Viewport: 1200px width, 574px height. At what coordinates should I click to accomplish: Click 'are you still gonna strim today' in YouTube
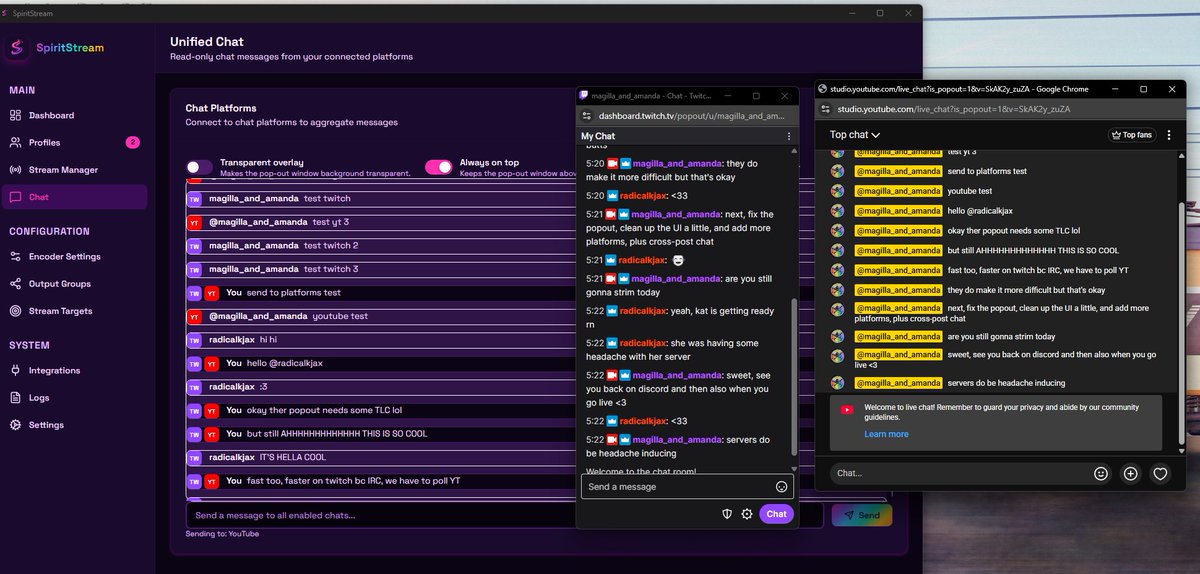pos(1001,337)
